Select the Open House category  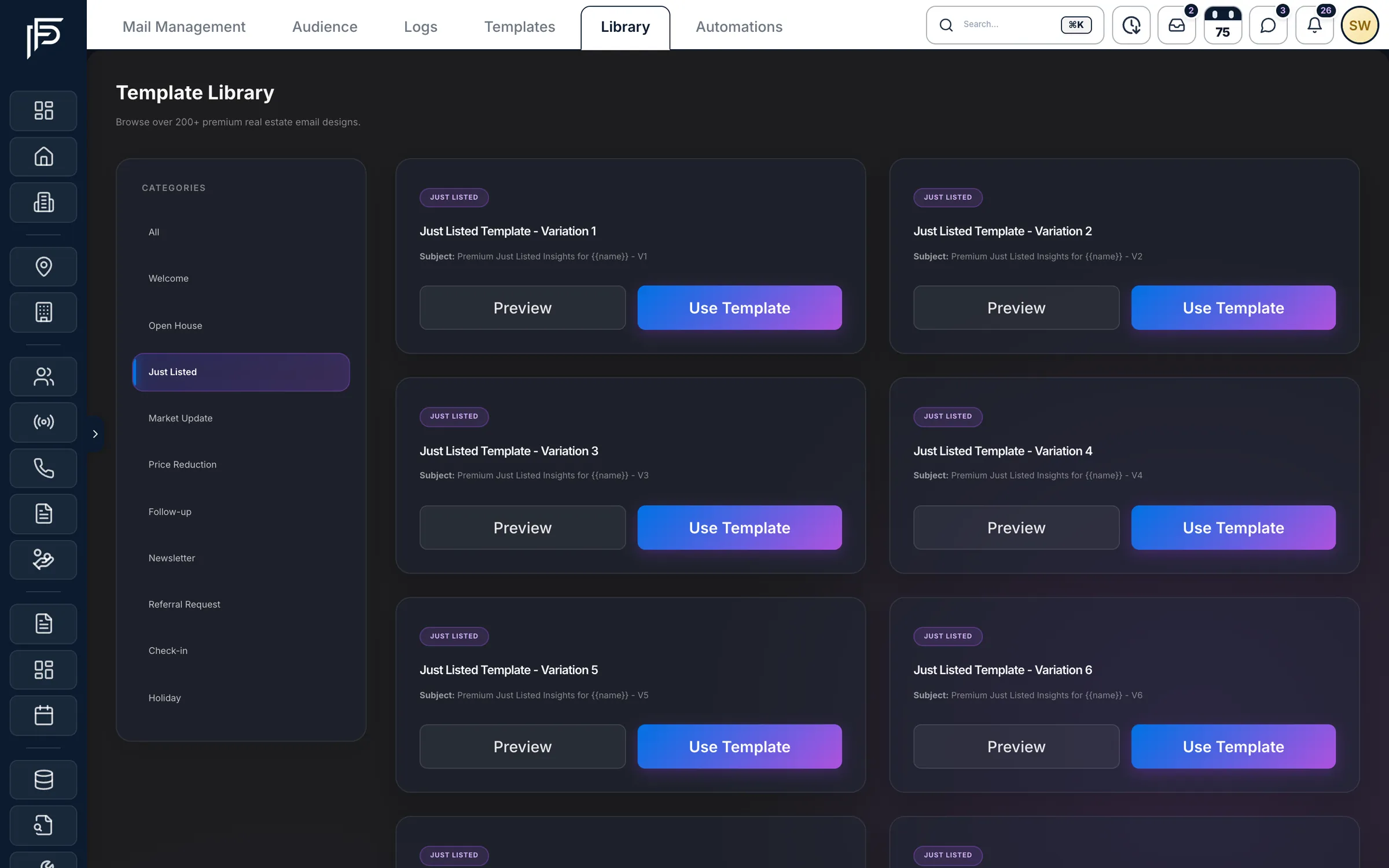click(241, 325)
